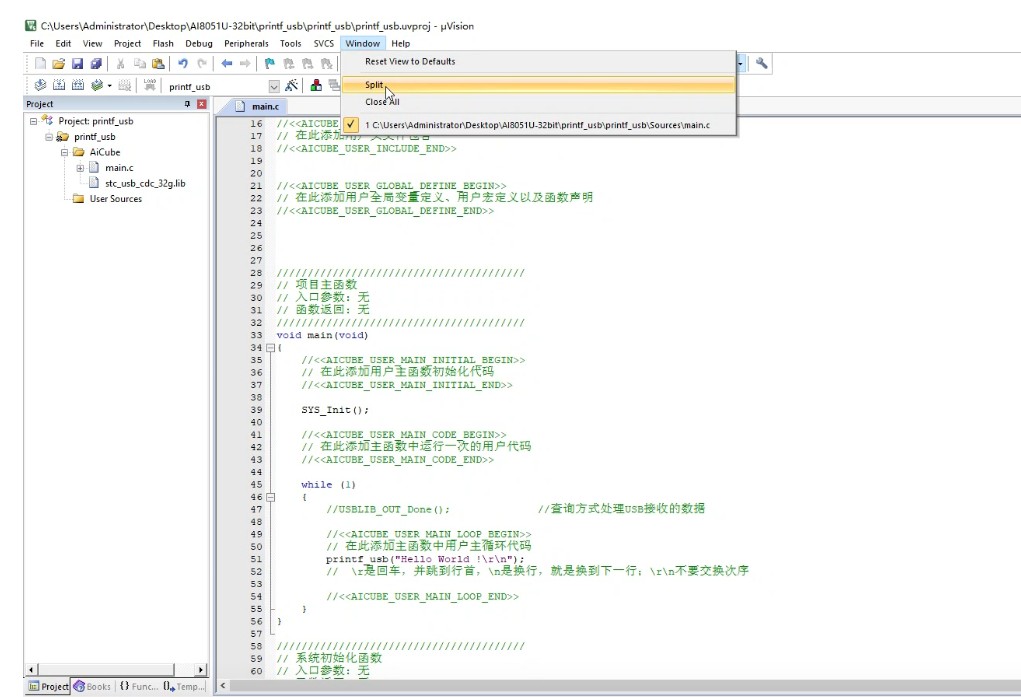Click the Download to flash LOAD icon

tap(150, 86)
